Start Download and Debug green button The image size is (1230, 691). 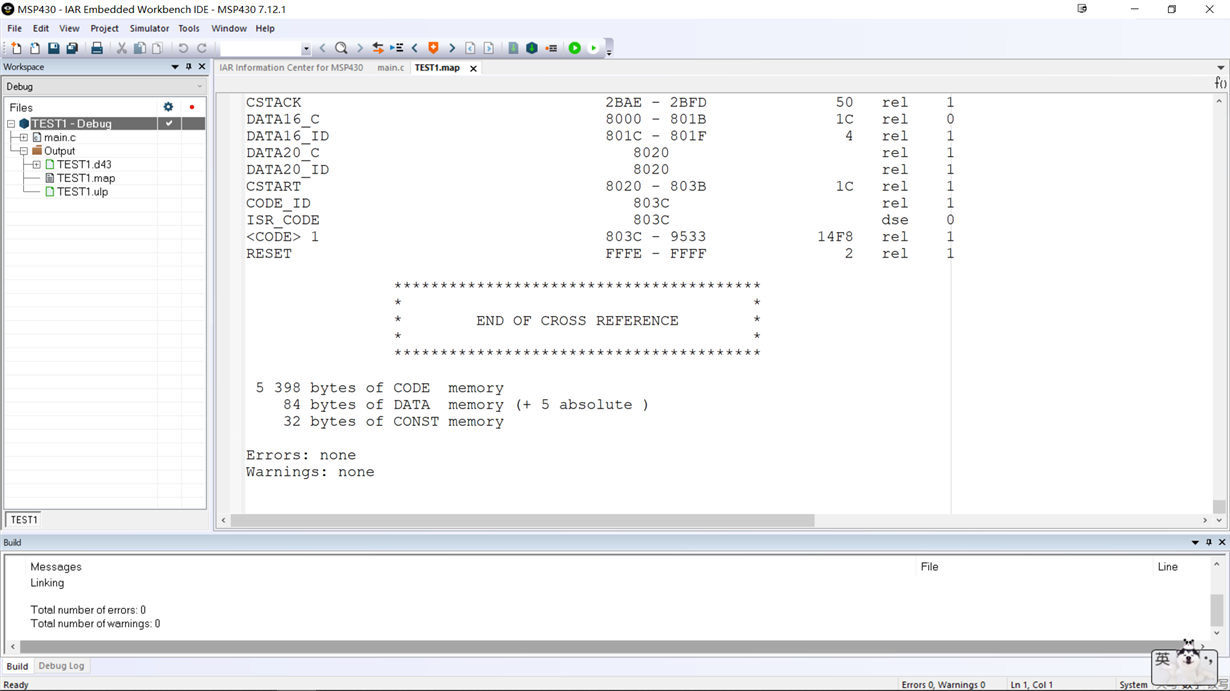575,48
